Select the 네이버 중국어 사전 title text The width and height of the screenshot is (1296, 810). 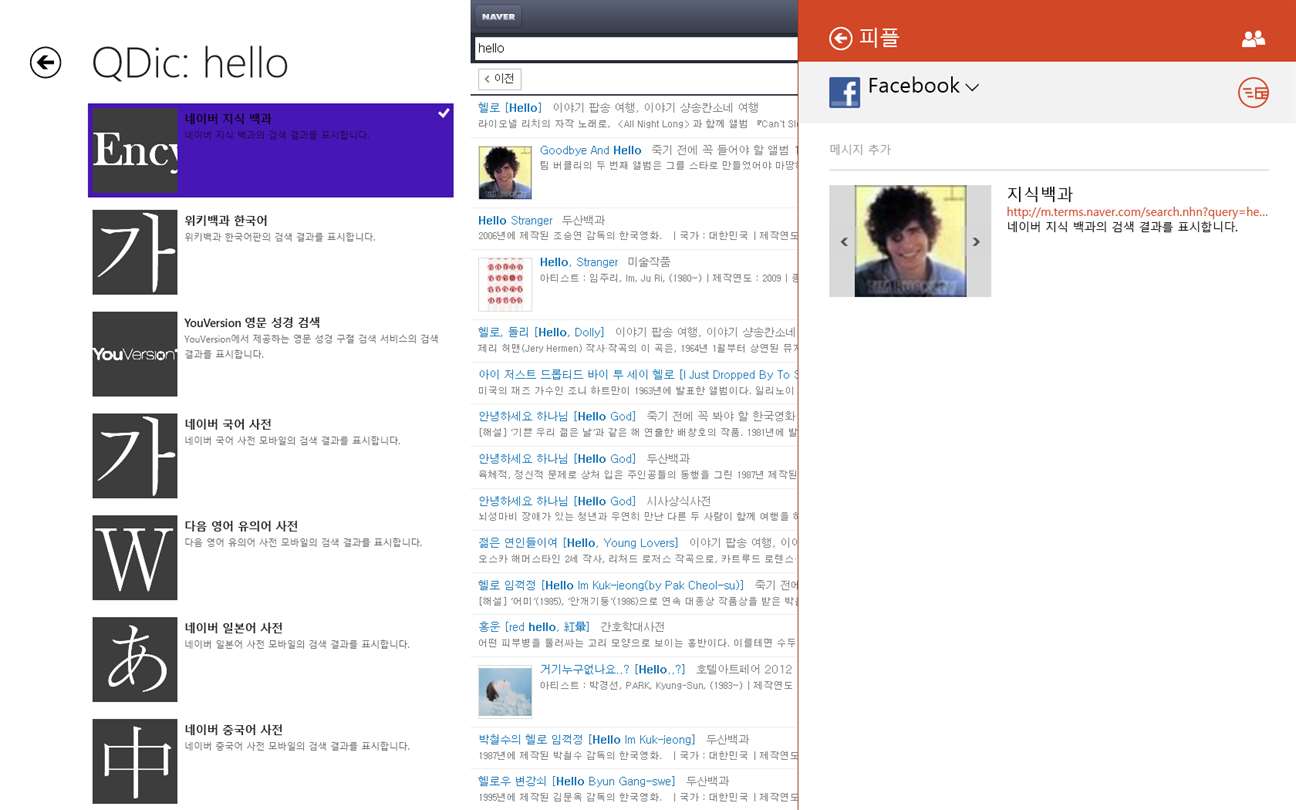click(x=234, y=730)
